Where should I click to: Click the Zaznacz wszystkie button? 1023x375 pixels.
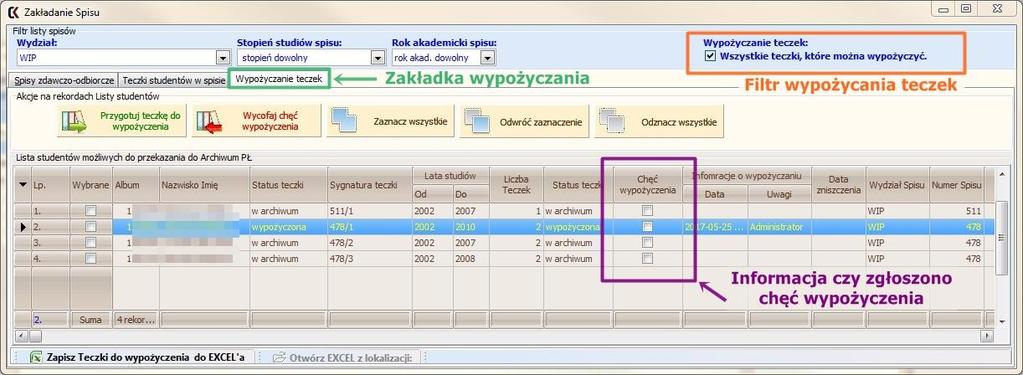pyautogui.click(x=391, y=121)
